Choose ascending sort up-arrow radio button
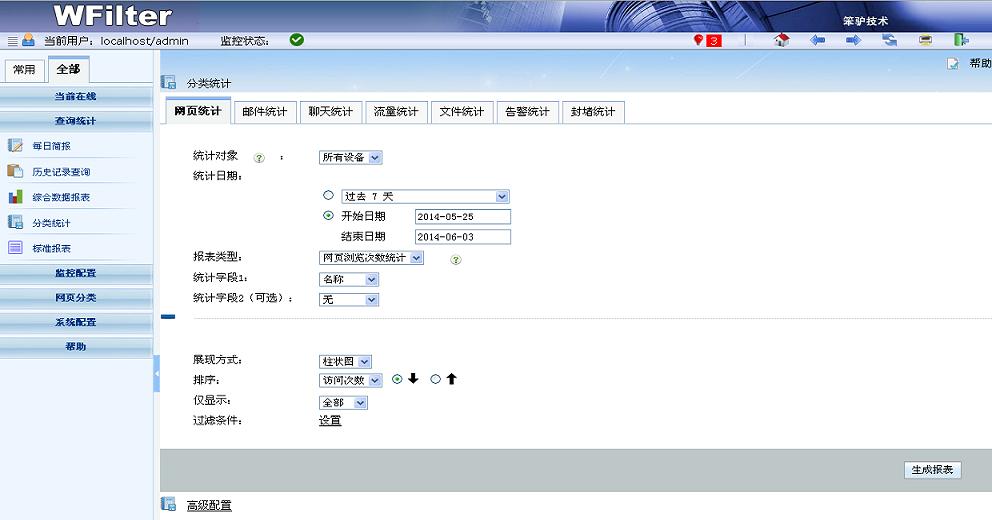 pyautogui.click(x=435, y=380)
